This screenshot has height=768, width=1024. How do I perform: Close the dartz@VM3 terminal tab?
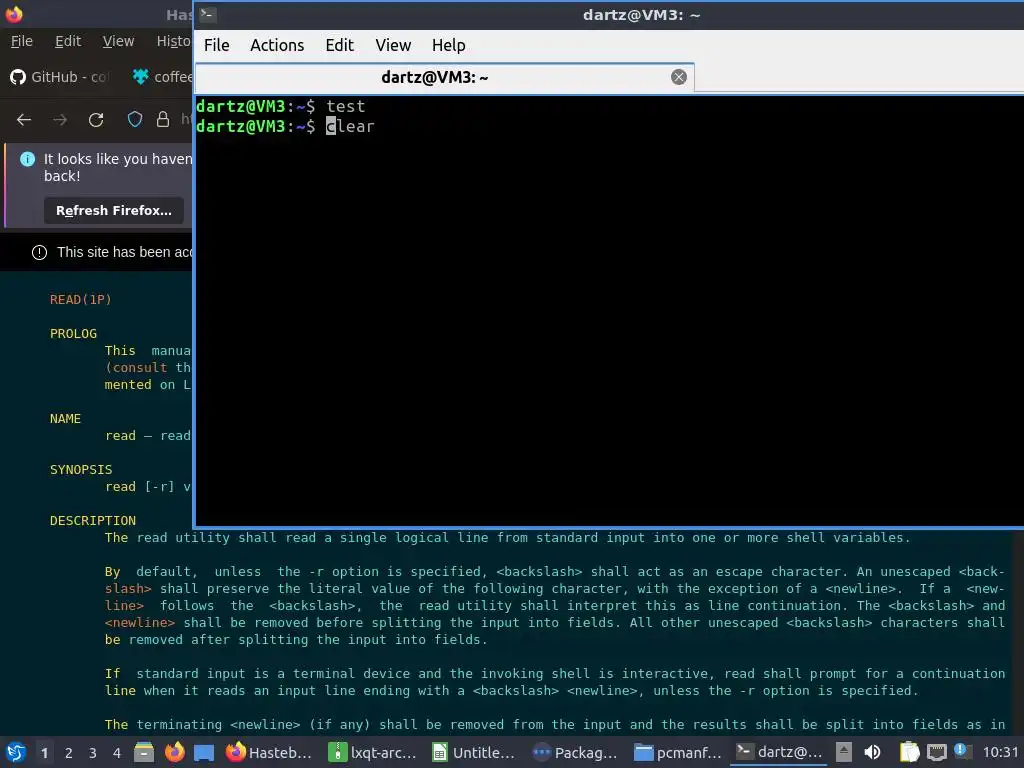pyautogui.click(x=679, y=77)
